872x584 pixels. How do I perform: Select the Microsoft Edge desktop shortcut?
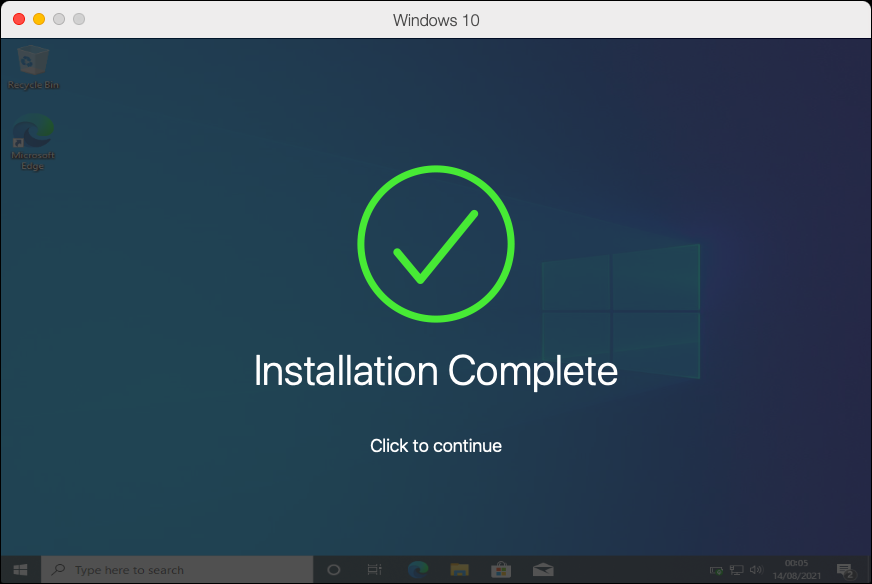[33, 142]
